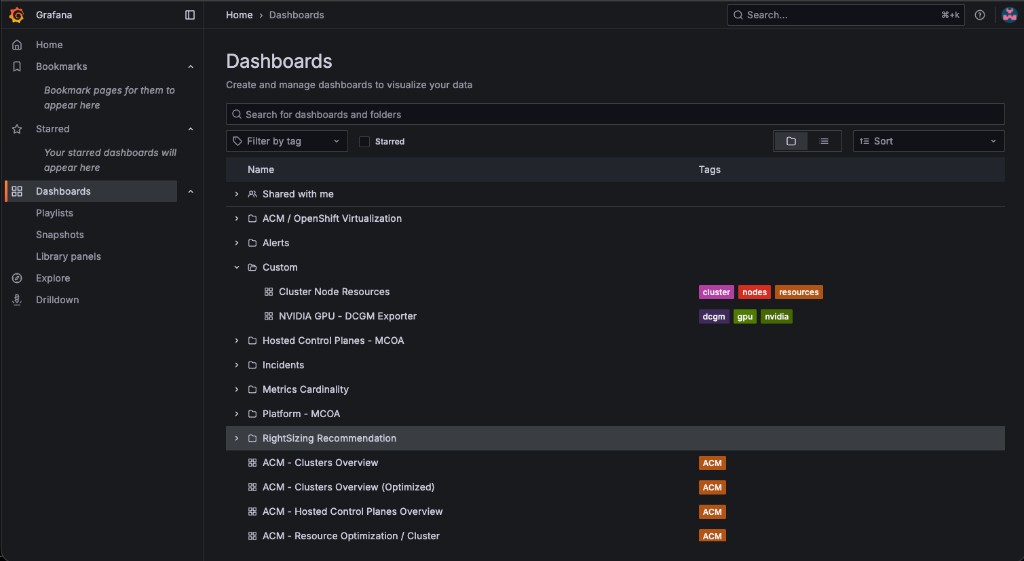The height and width of the screenshot is (561, 1024).
Task: Switch to list view icon
Action: 824,141
